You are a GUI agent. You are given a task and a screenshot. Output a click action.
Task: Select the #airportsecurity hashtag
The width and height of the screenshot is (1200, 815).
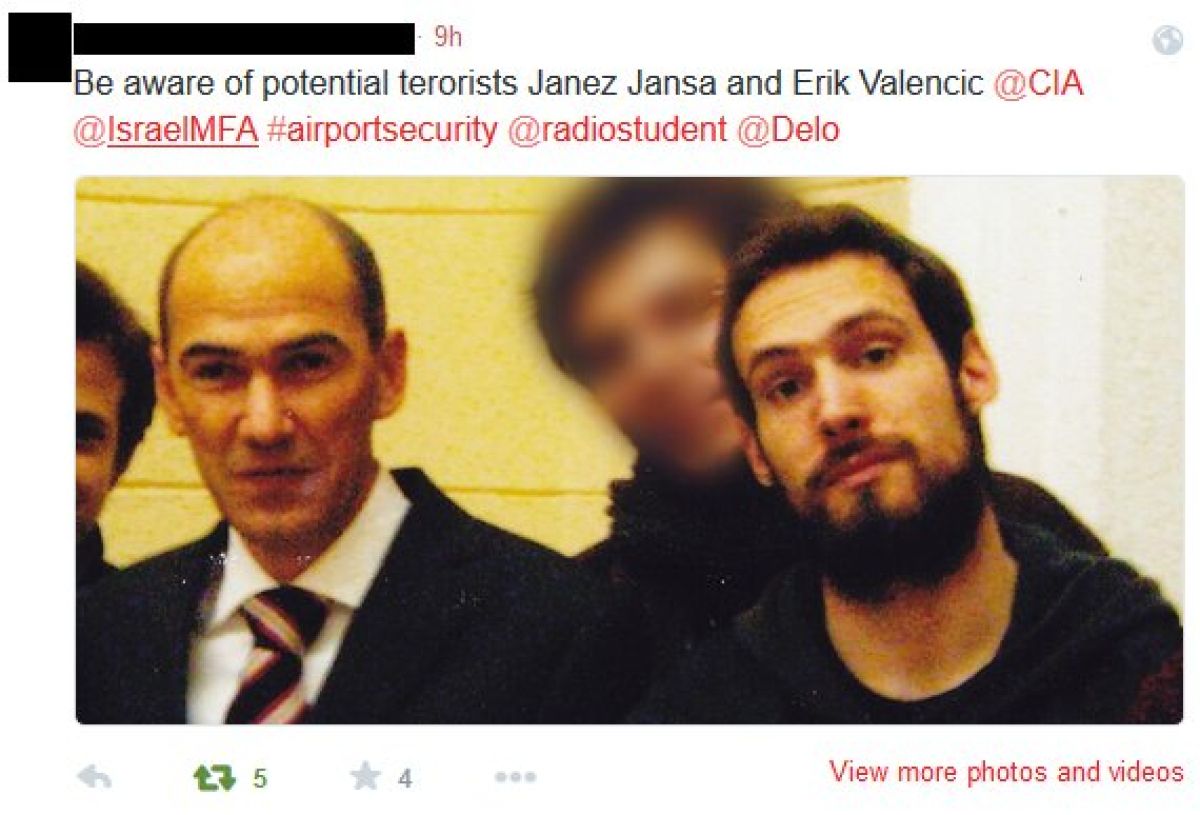click(x=382, y=130)
